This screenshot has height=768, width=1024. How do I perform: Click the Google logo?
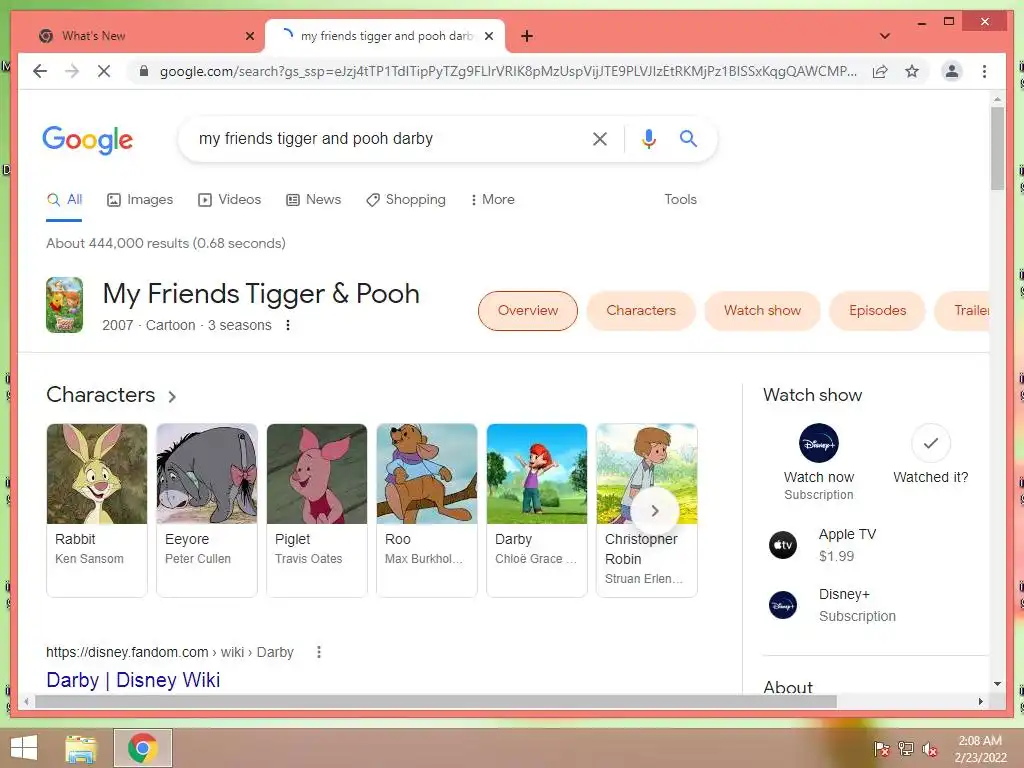(x=88, y=140)
